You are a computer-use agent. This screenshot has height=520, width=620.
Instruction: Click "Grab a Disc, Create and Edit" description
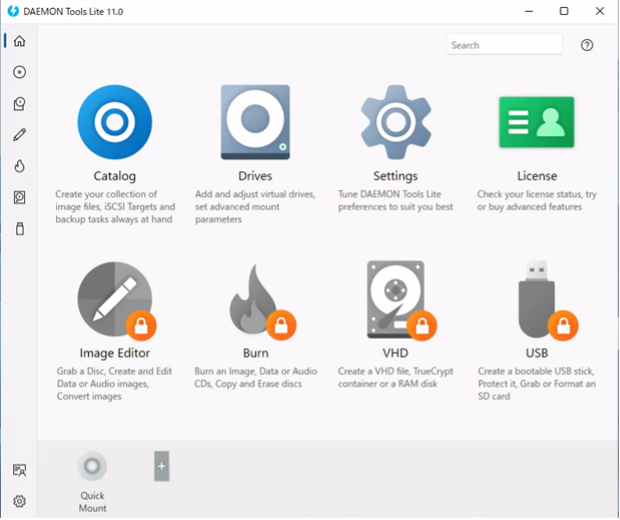[x=115, y=384]
